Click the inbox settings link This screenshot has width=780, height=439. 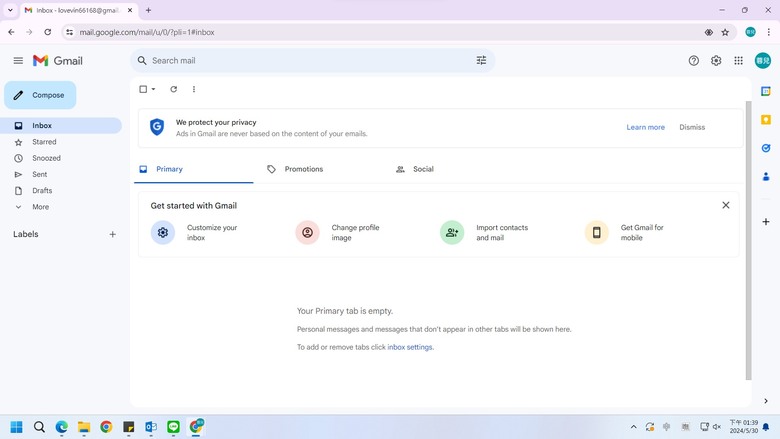point(410,347)
